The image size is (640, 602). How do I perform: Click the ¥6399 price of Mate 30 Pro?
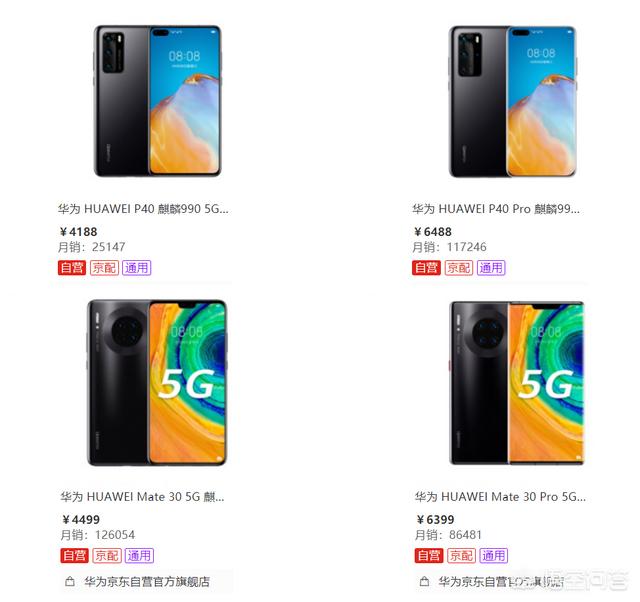pyautogui.click(x=436, y=520)
